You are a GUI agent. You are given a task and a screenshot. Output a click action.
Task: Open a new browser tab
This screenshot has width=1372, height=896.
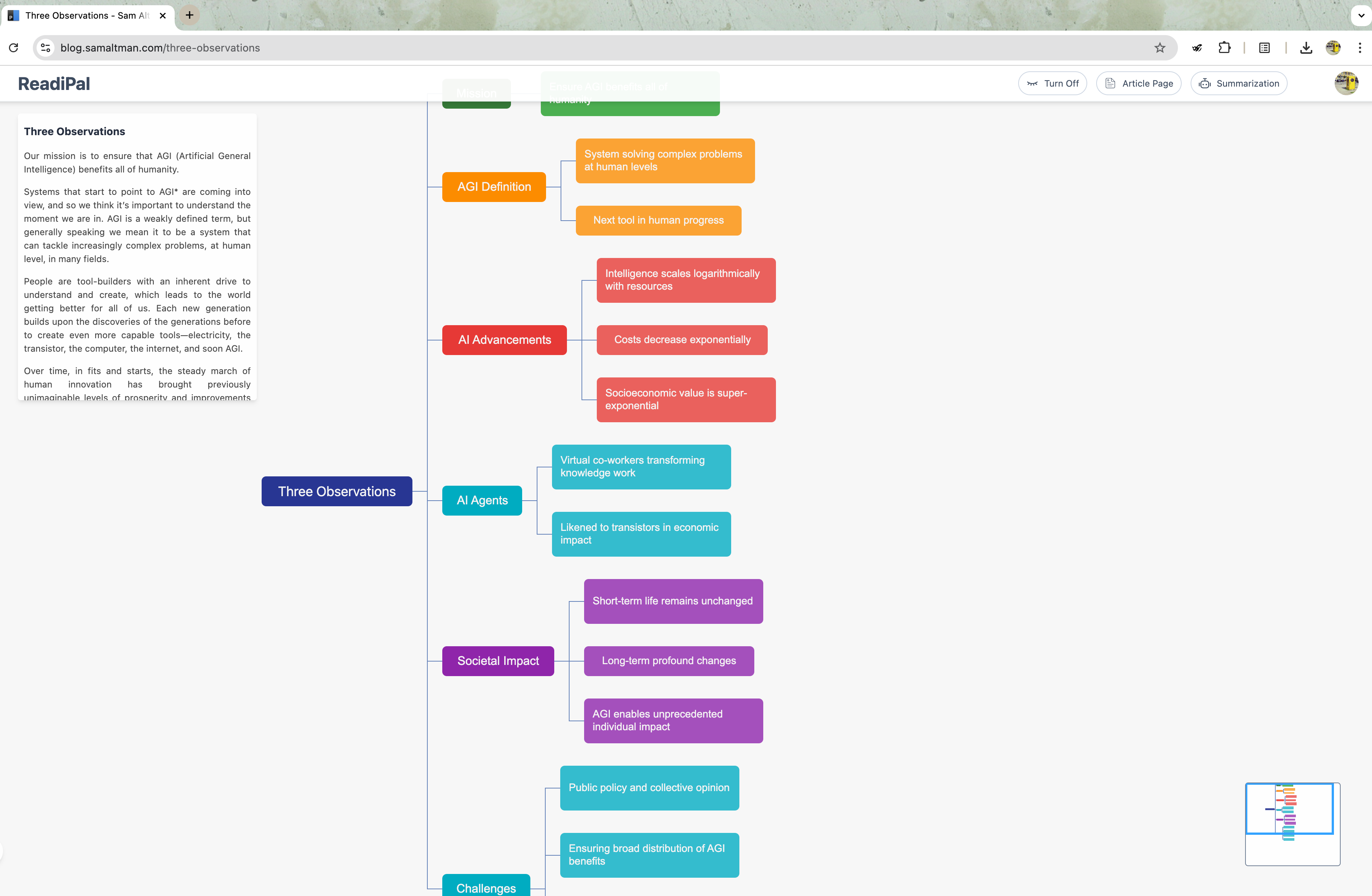[x=189, y=16]
